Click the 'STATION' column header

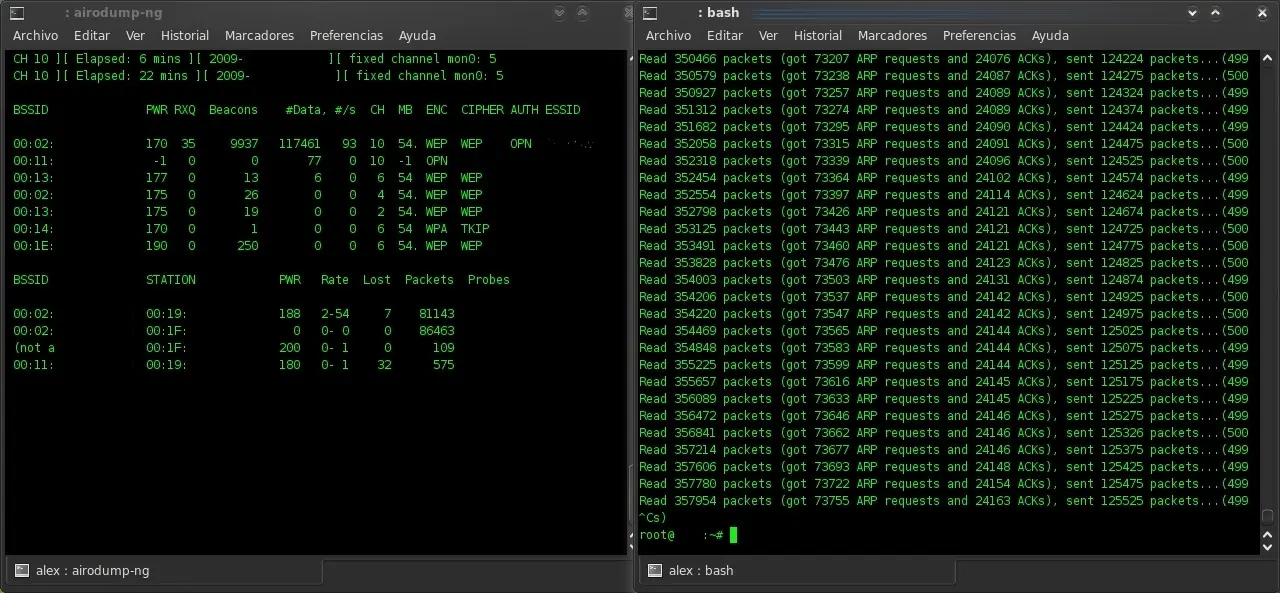point(171,280)
